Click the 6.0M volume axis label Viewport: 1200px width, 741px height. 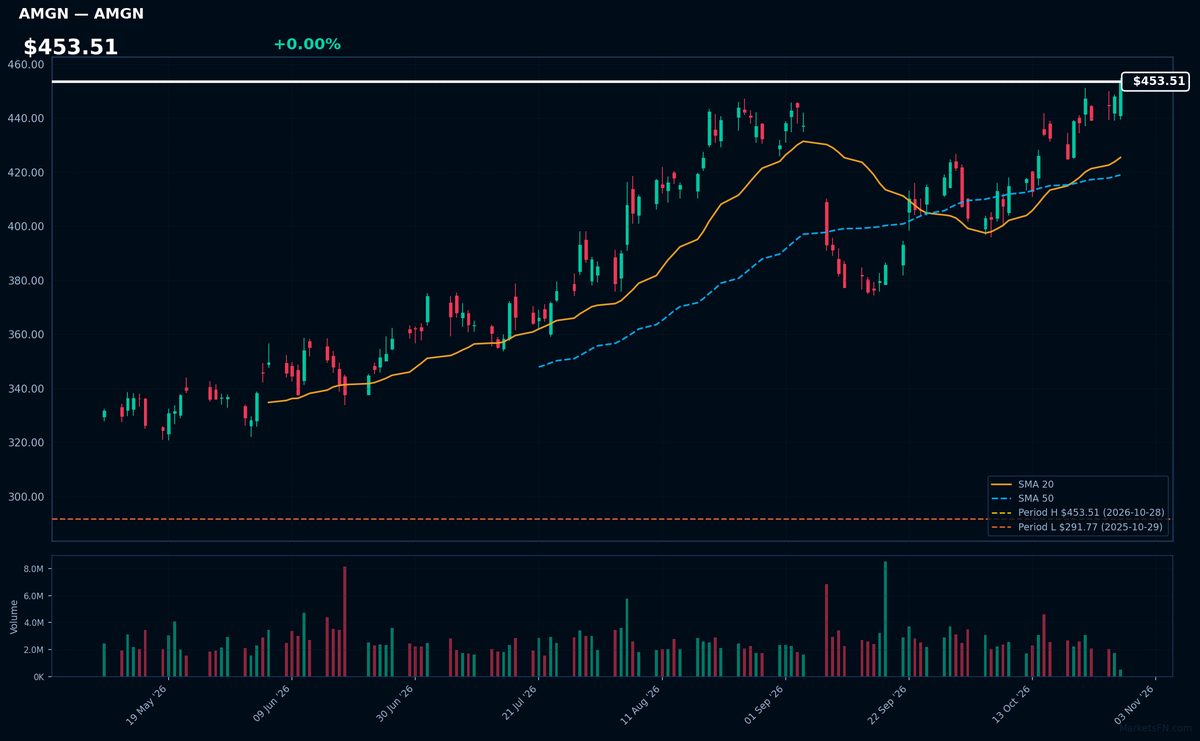click(x=33, y=596)
